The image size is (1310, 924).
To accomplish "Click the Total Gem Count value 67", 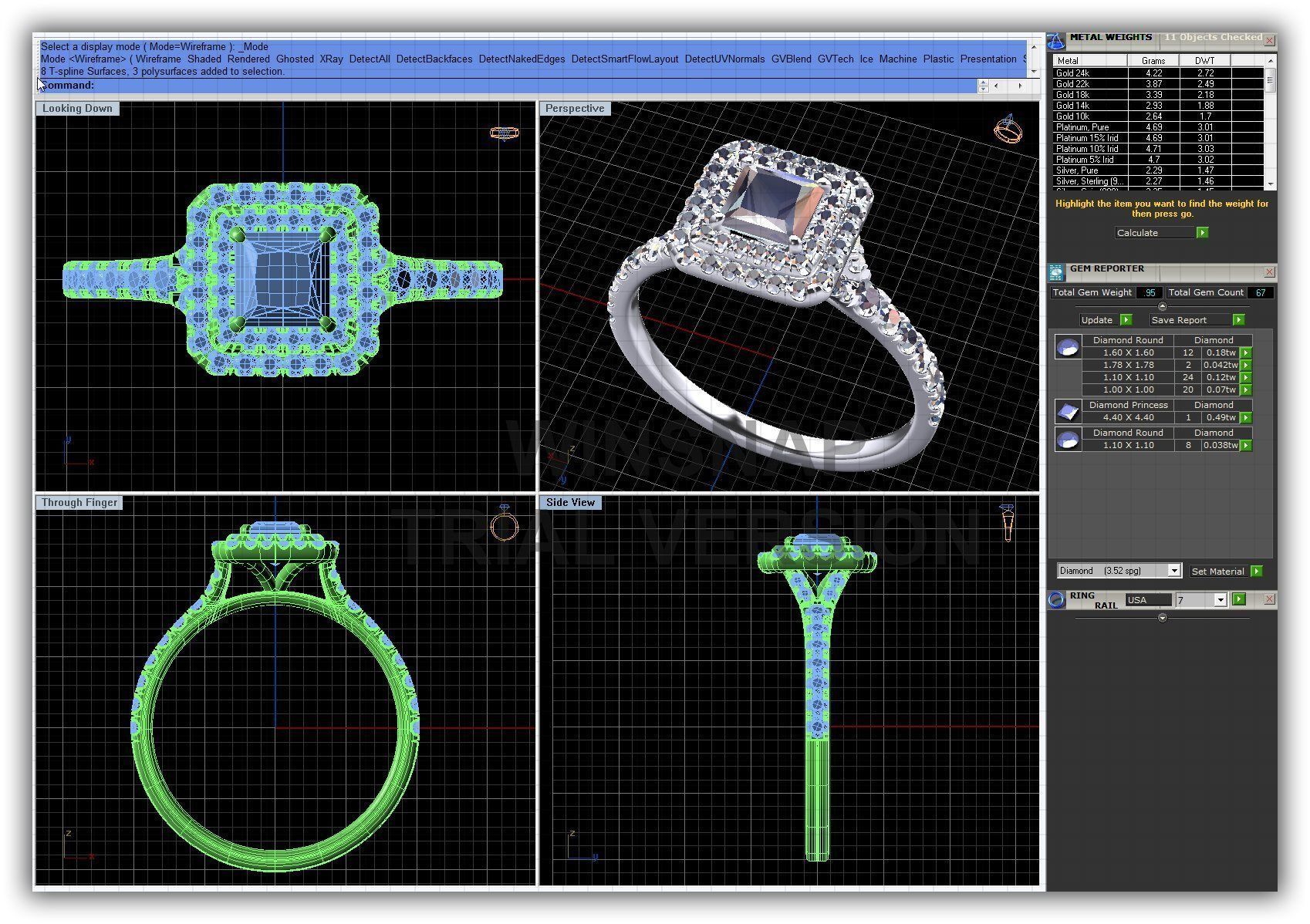I will tap(1260, 292).
